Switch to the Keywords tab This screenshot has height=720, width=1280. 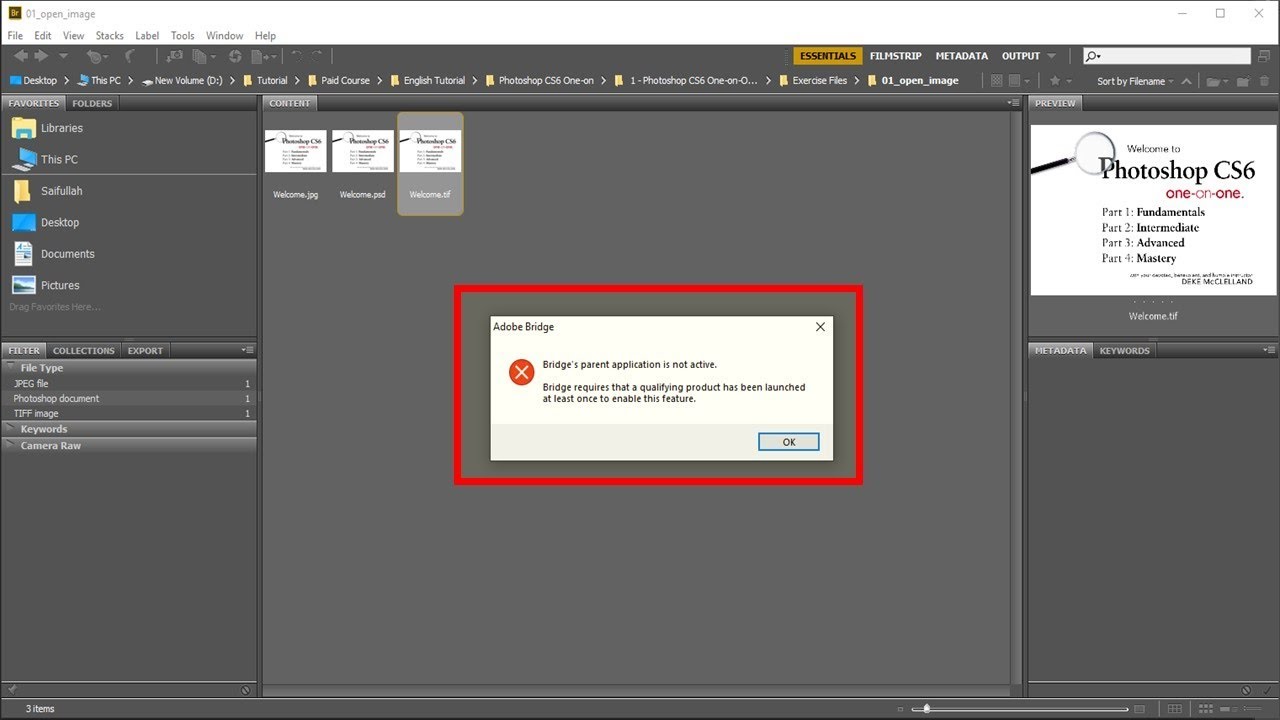pos(1125,350)
